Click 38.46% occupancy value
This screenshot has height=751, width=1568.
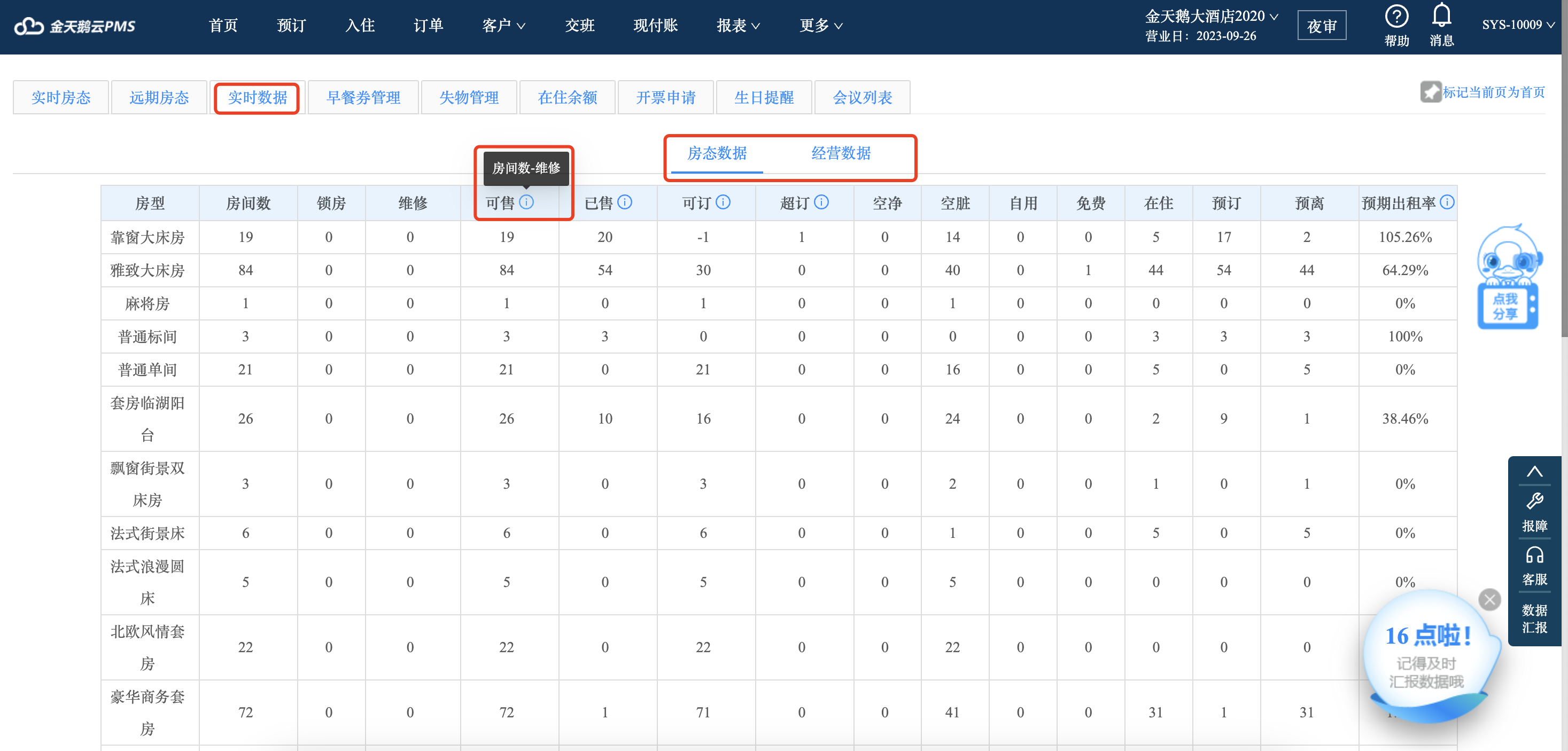[x=1405, y=419]
